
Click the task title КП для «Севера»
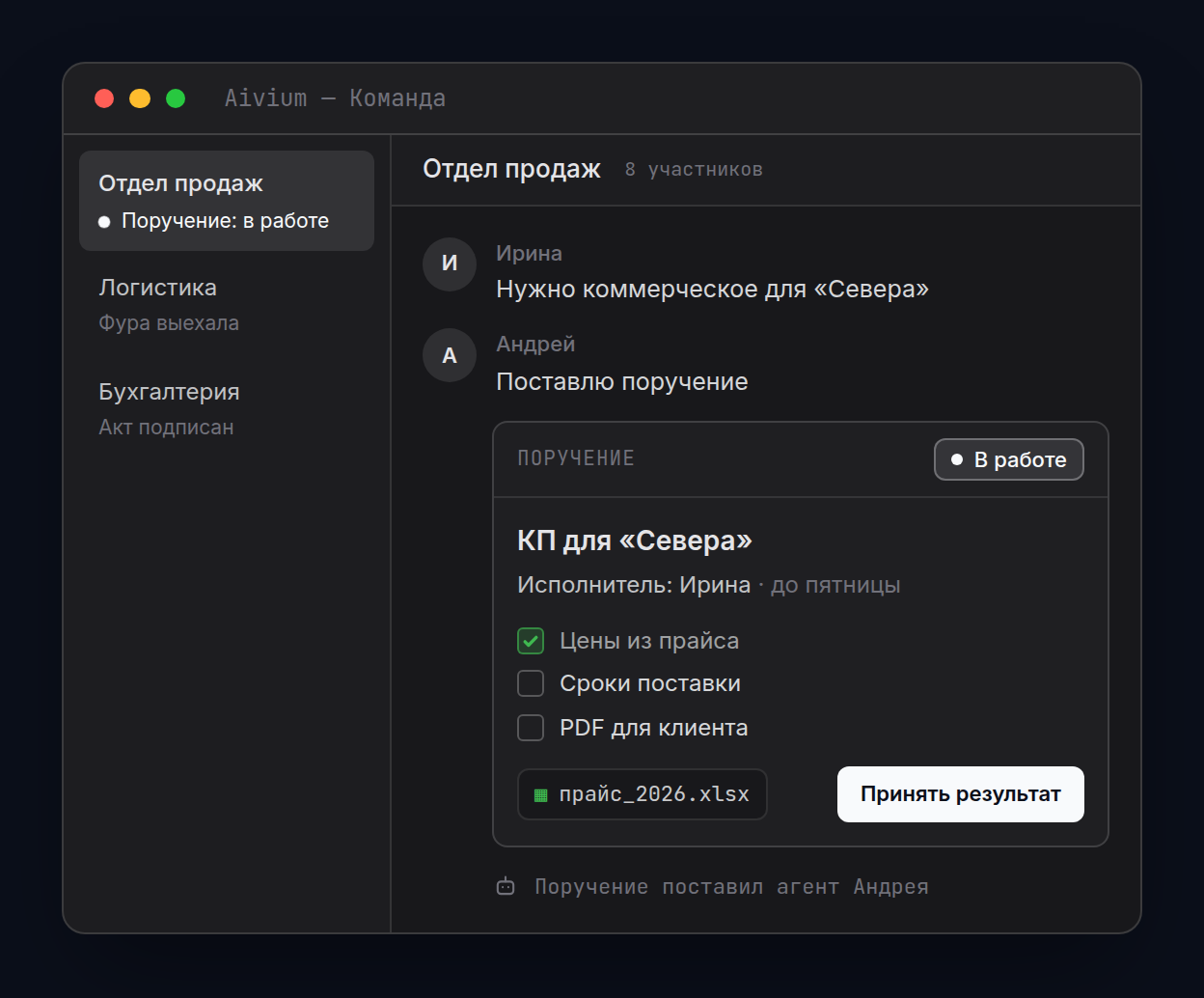635,541
